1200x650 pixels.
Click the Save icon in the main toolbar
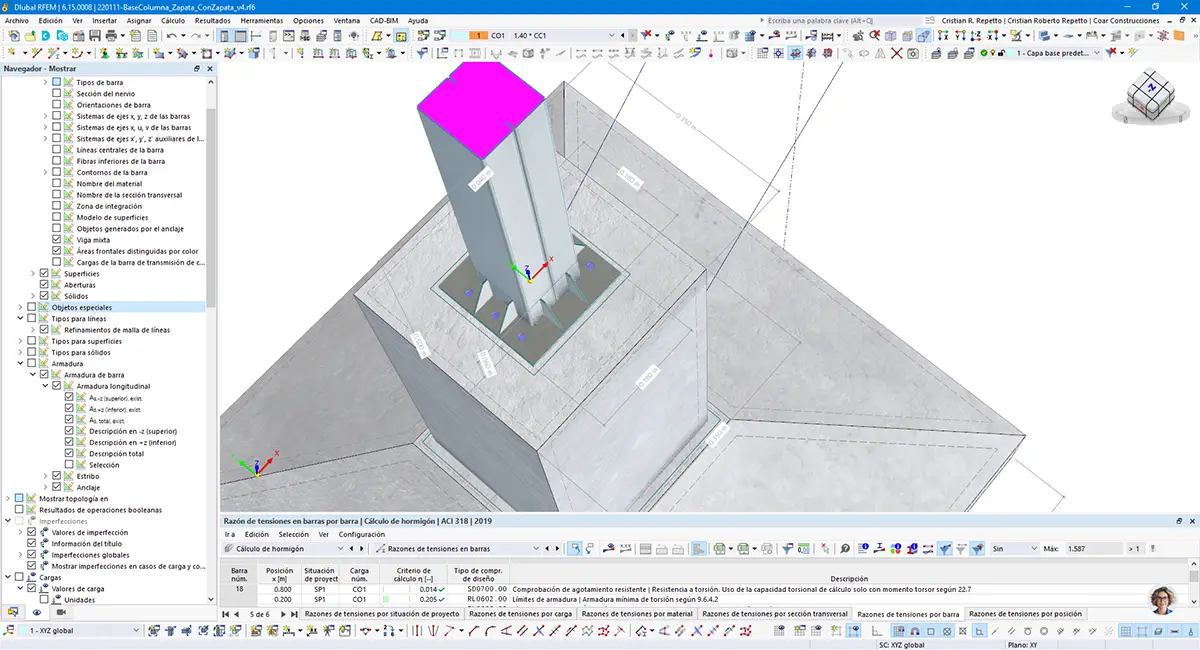tap(95, 35)
